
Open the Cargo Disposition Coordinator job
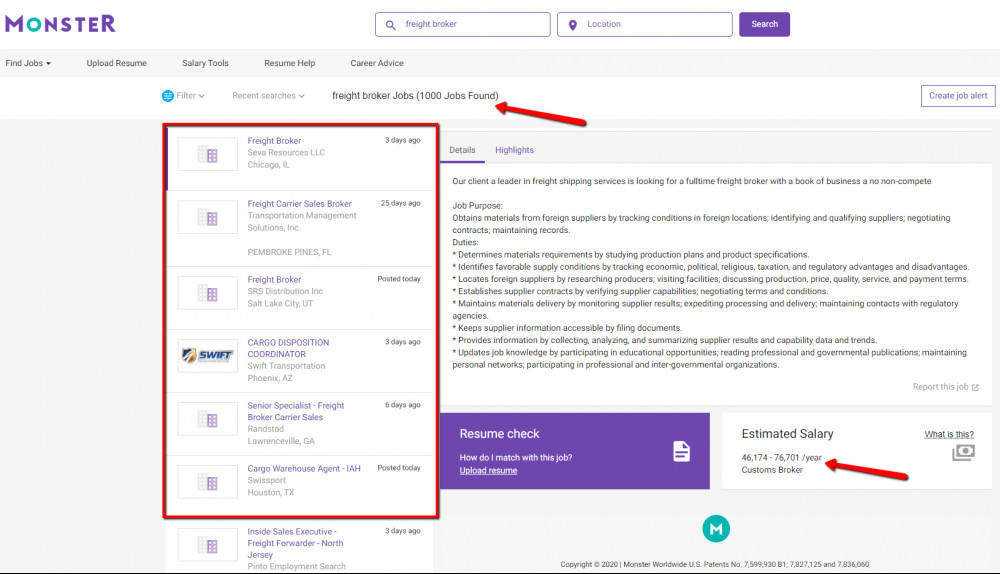click(x=288, y=348)
